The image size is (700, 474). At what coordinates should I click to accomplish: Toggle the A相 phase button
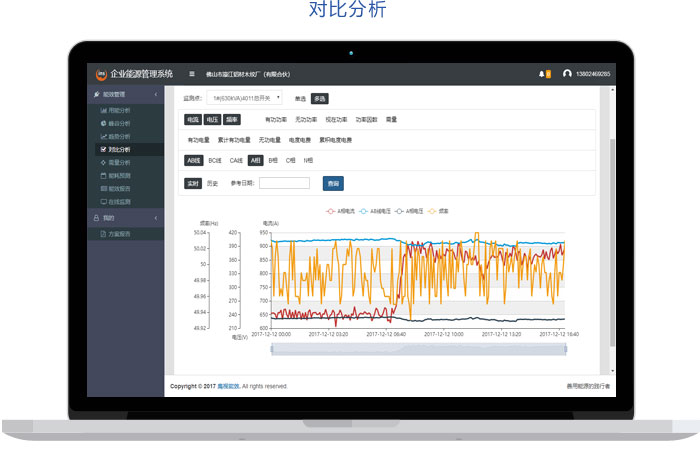(x=256, y=160)
